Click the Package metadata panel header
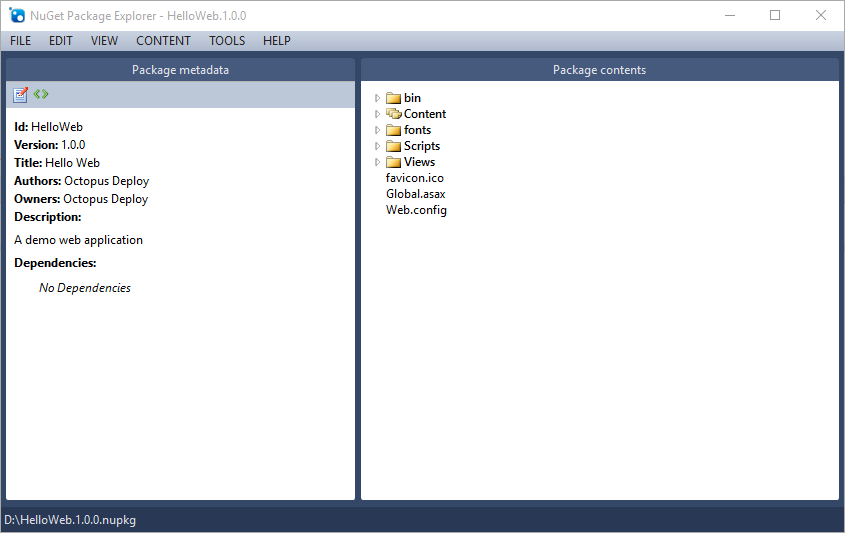The height and width of the screenshot is (533, 845). (181, 70)
